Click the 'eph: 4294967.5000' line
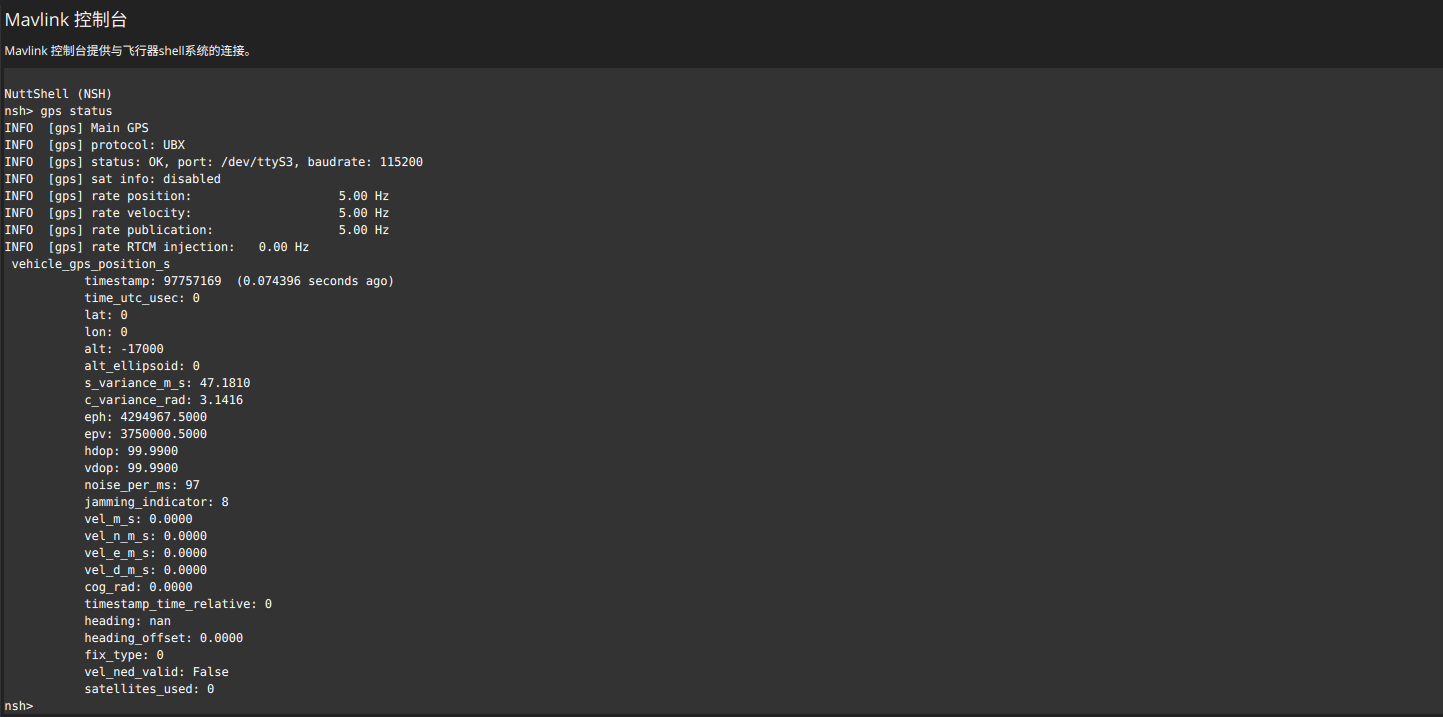Screen dimensions: 1443x717 pos(146,417)
